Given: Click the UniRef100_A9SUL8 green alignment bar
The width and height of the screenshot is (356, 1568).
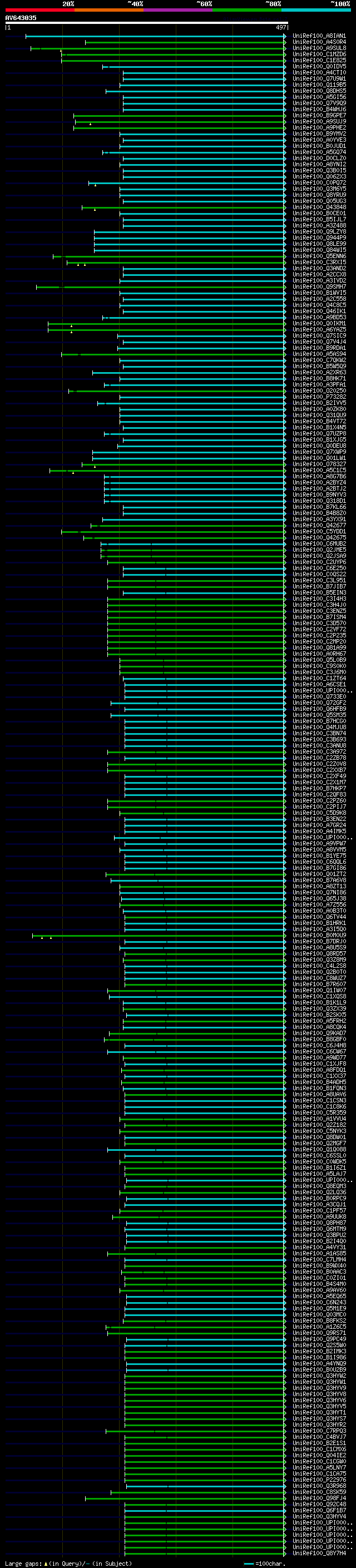Looking at the screenshot, I should tap(158, 48).
